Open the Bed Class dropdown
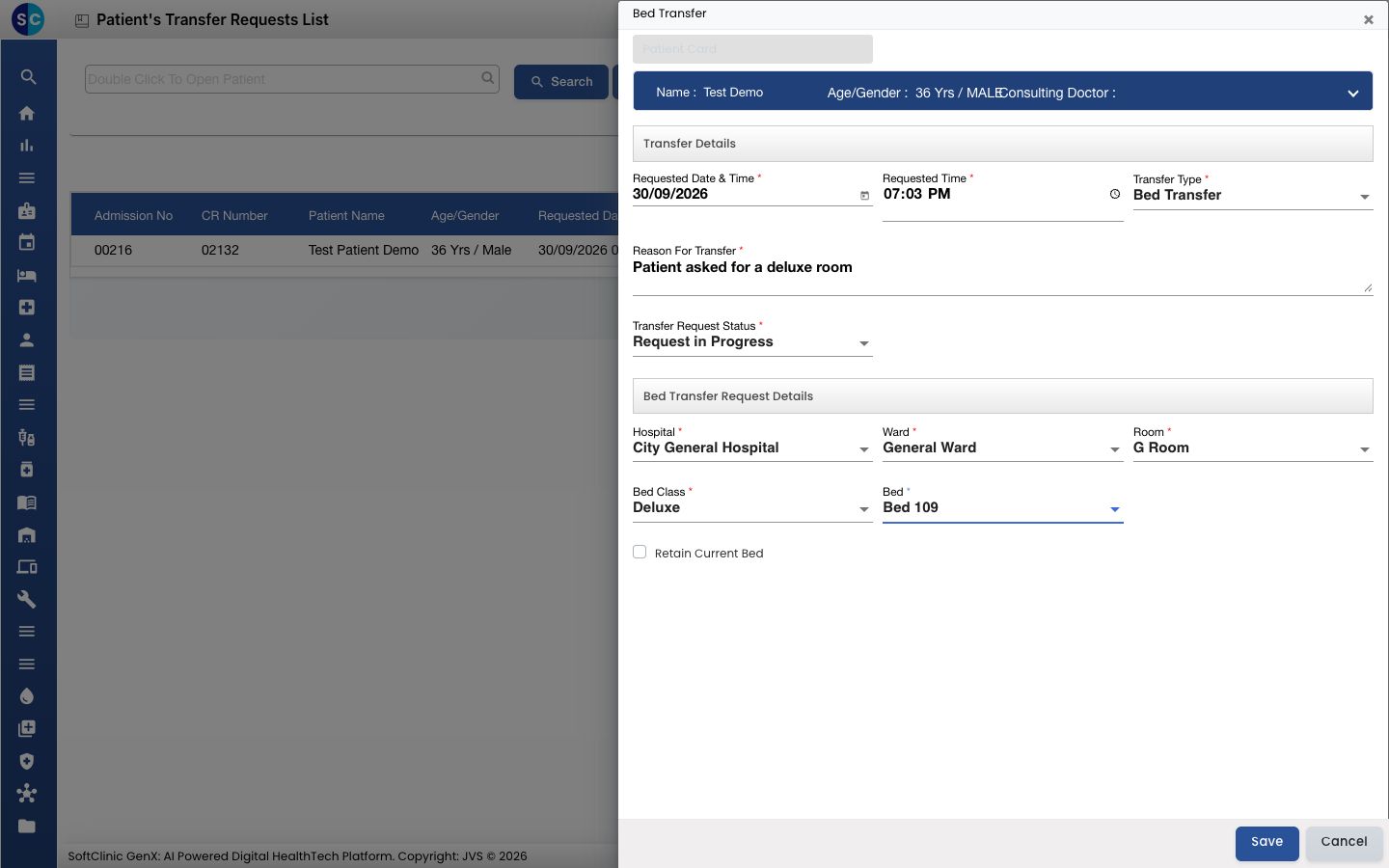 pos(752,508)
